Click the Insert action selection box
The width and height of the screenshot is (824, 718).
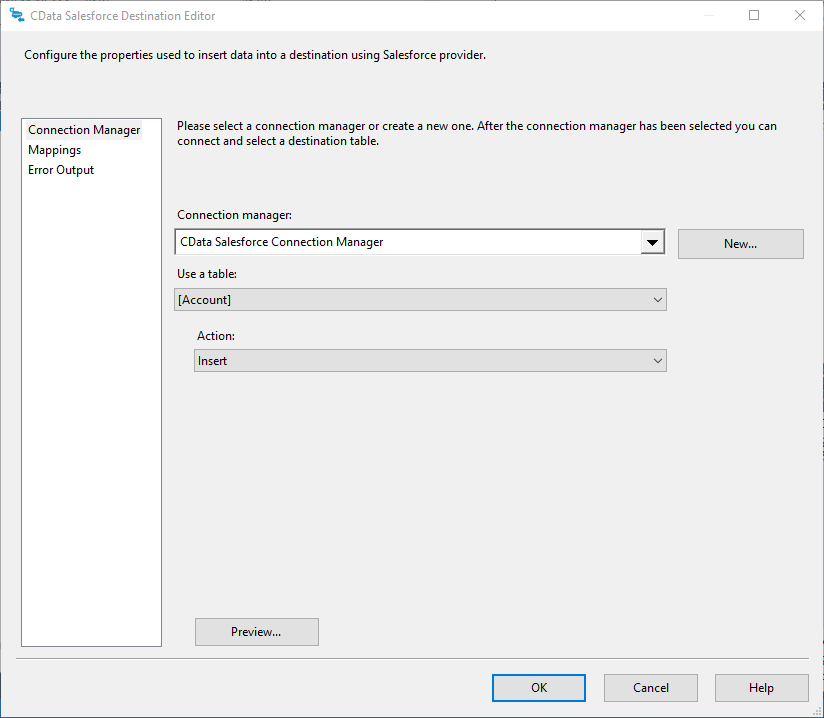420,361
